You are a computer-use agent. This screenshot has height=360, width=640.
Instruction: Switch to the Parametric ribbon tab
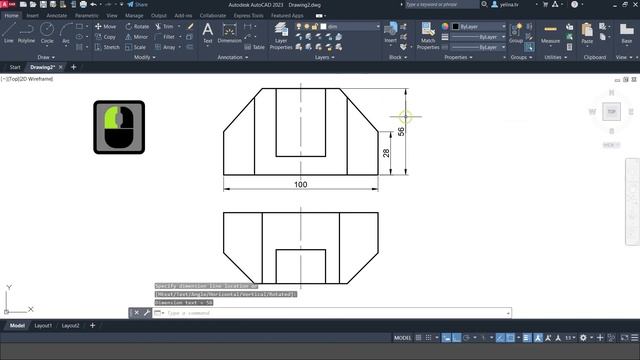coord(87,16)
